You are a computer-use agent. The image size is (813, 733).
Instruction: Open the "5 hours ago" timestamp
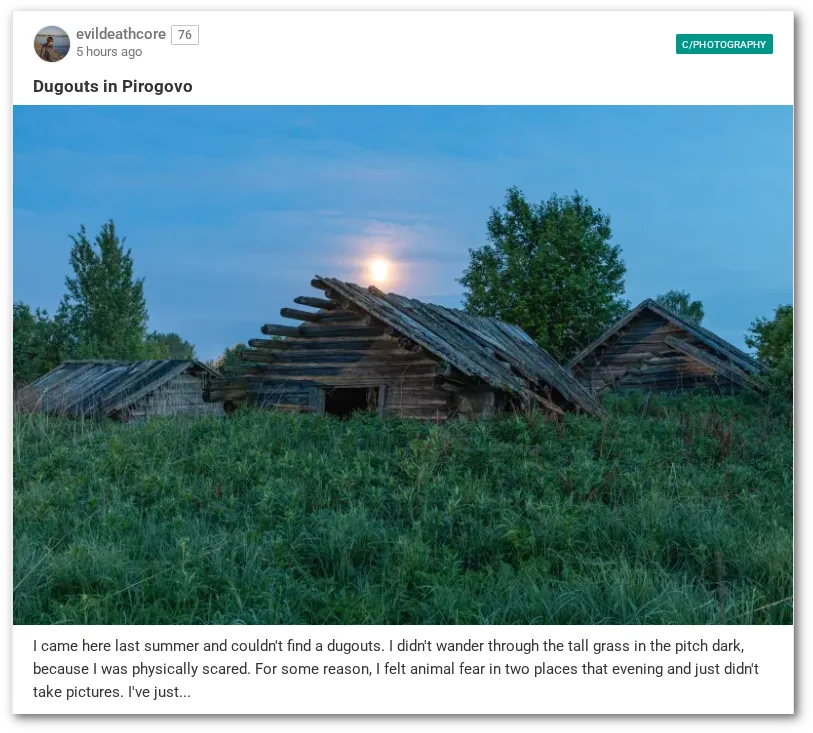pos(109,52)
